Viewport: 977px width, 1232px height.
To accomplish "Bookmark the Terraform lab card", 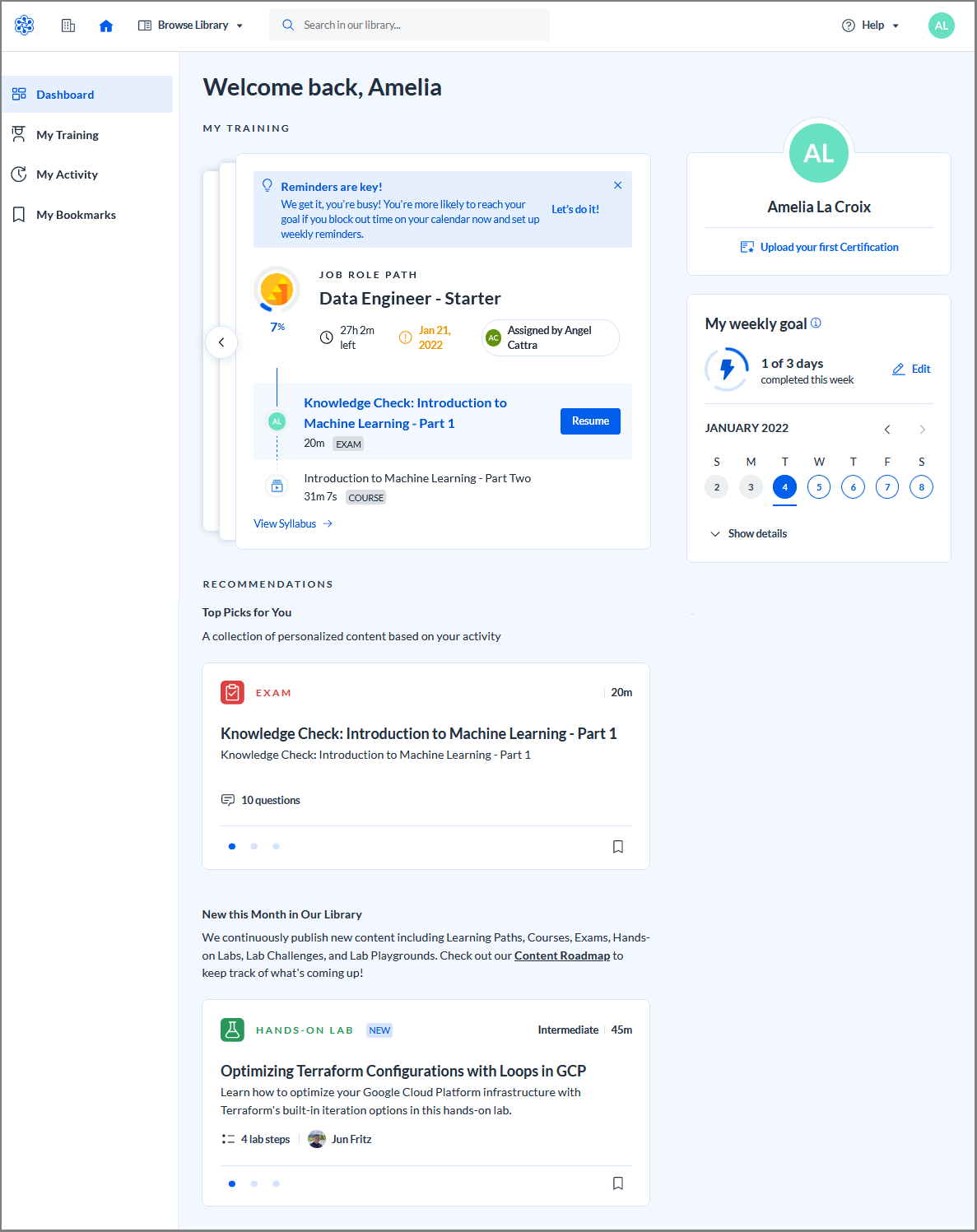I will (618, 1183).
